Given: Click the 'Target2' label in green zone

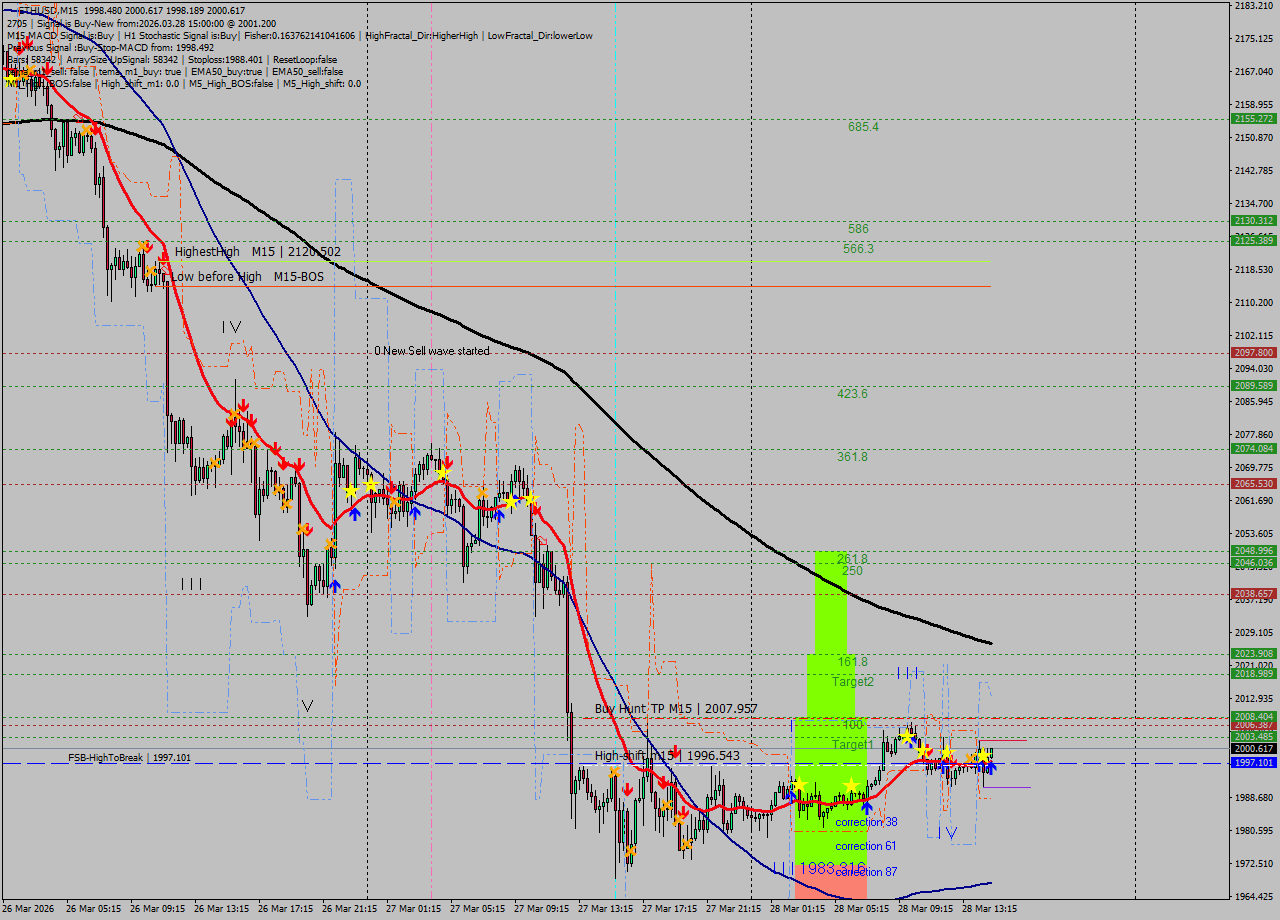Looking at the screenshot, I should (x=853, y=681).
